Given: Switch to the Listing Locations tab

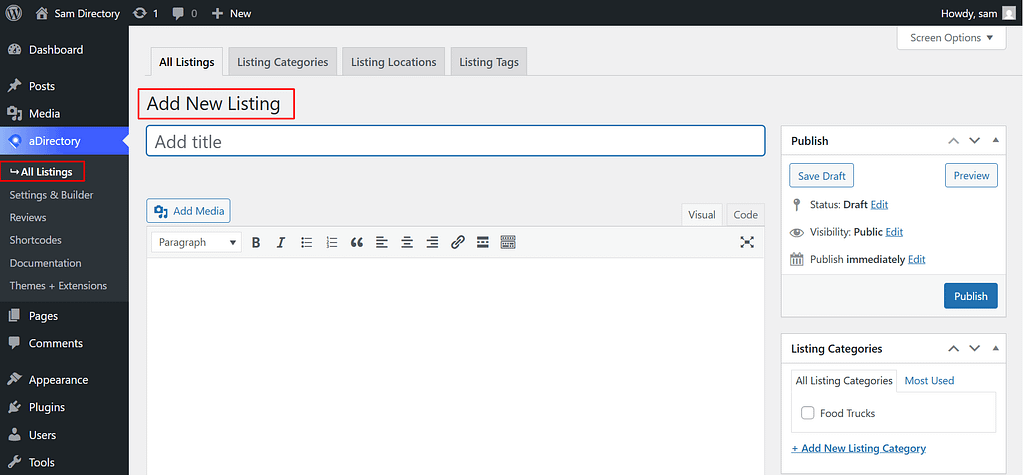Looking at the screenshot, I should pos(393,62).
